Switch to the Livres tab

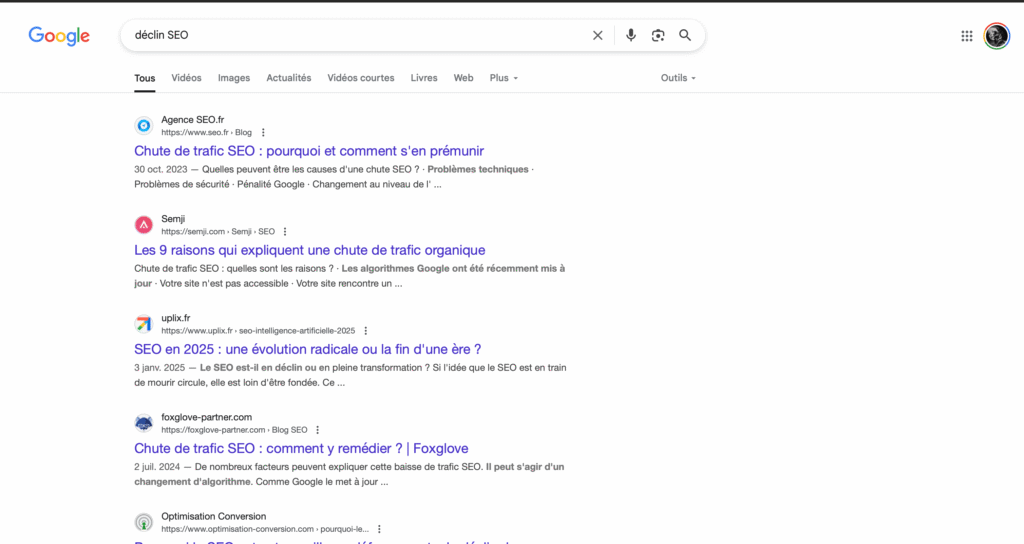424,78
